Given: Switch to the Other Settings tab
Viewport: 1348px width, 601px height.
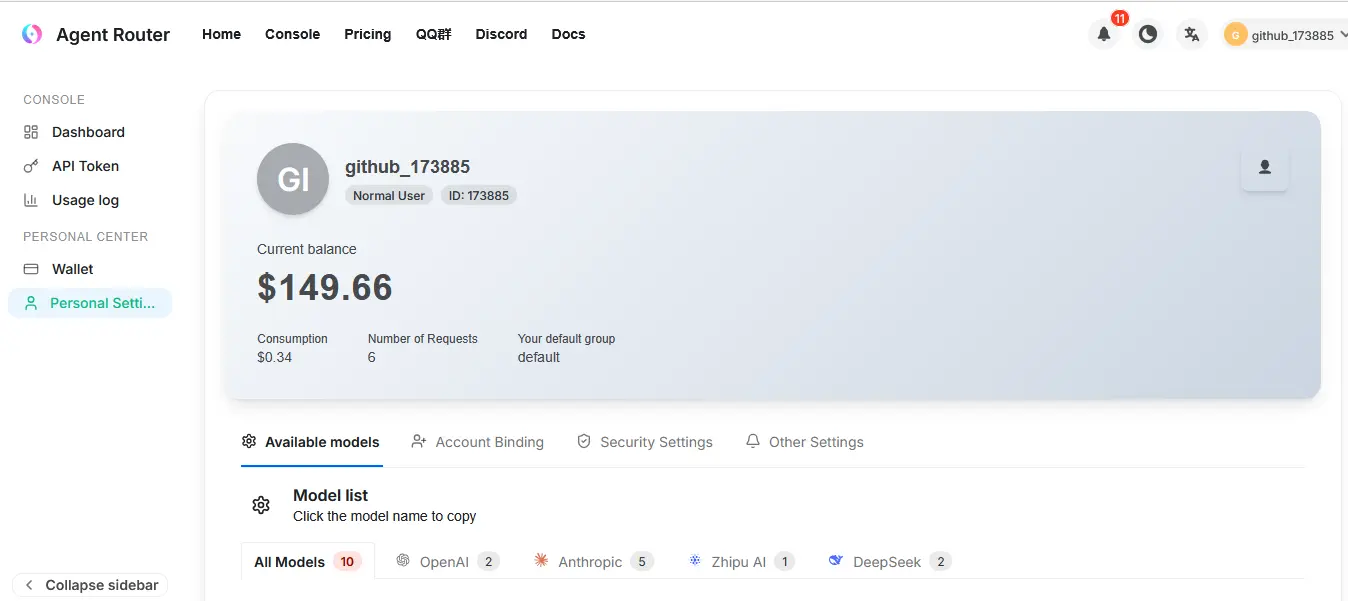Looking at the screenshot, I should pos(805,442).
